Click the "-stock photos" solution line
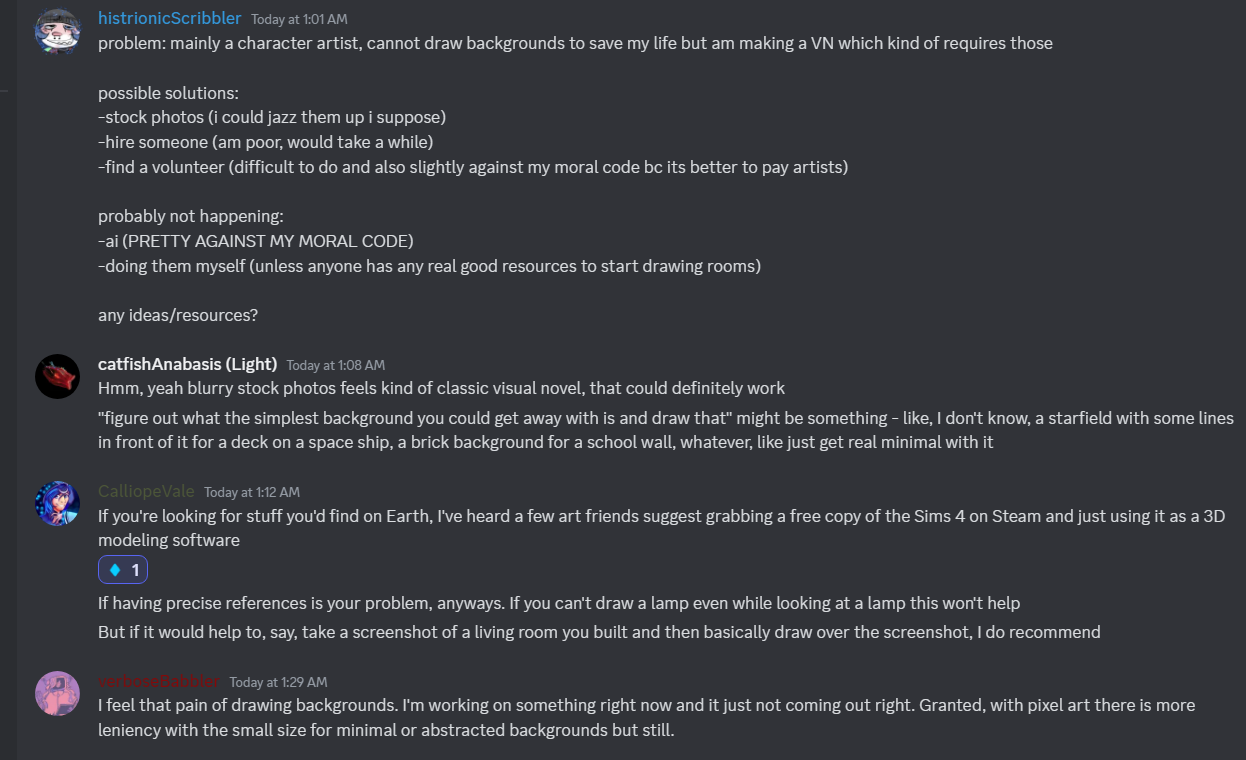 pos(272,117)
